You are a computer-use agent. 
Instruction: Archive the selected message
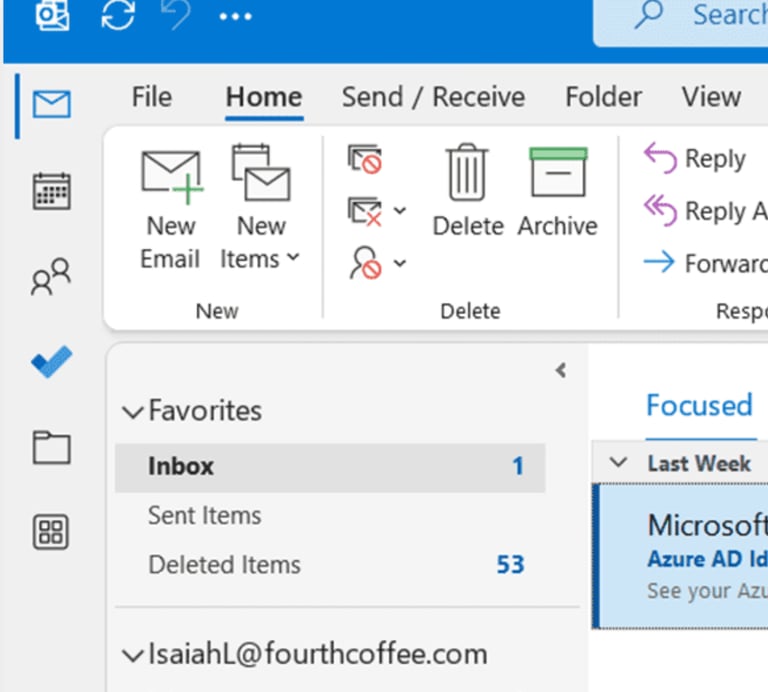[558, 192]
